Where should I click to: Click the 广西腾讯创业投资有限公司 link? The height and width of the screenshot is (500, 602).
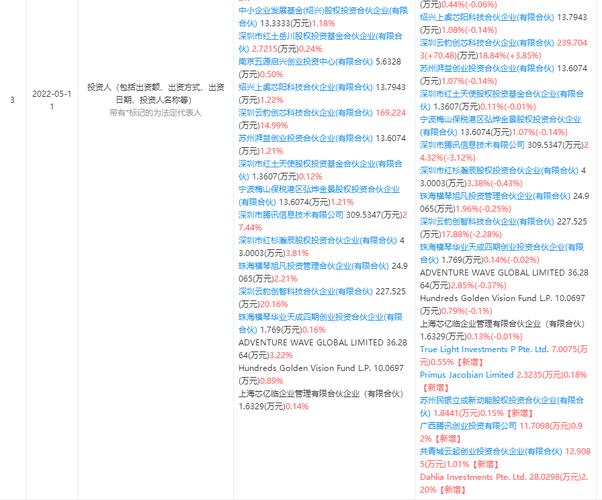(x=468, y=426)
